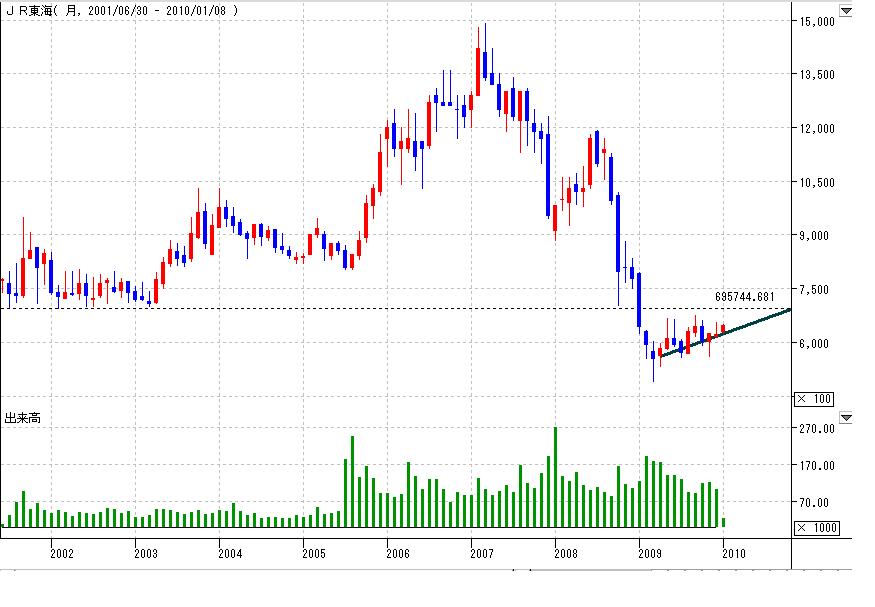Click the ×100 price scale box
875x607 pixels.
(813, 399)
